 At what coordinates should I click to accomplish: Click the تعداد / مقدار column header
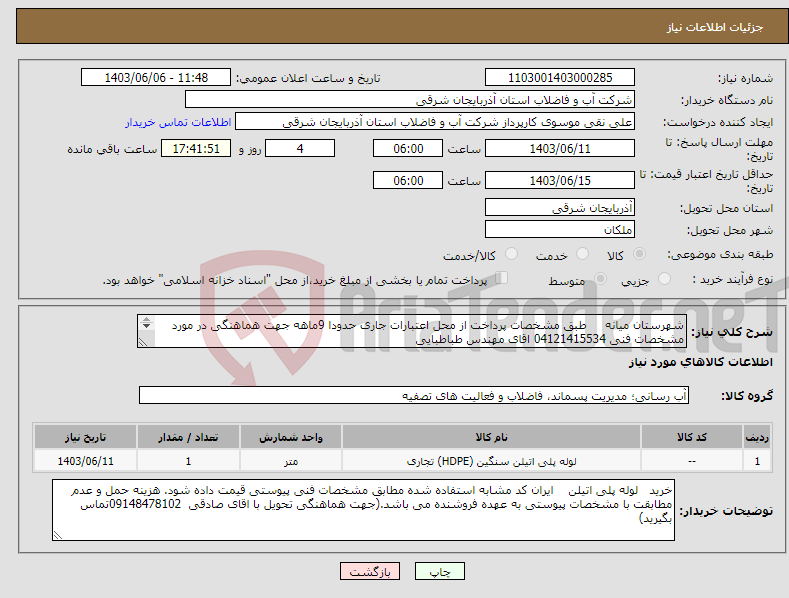188,437
